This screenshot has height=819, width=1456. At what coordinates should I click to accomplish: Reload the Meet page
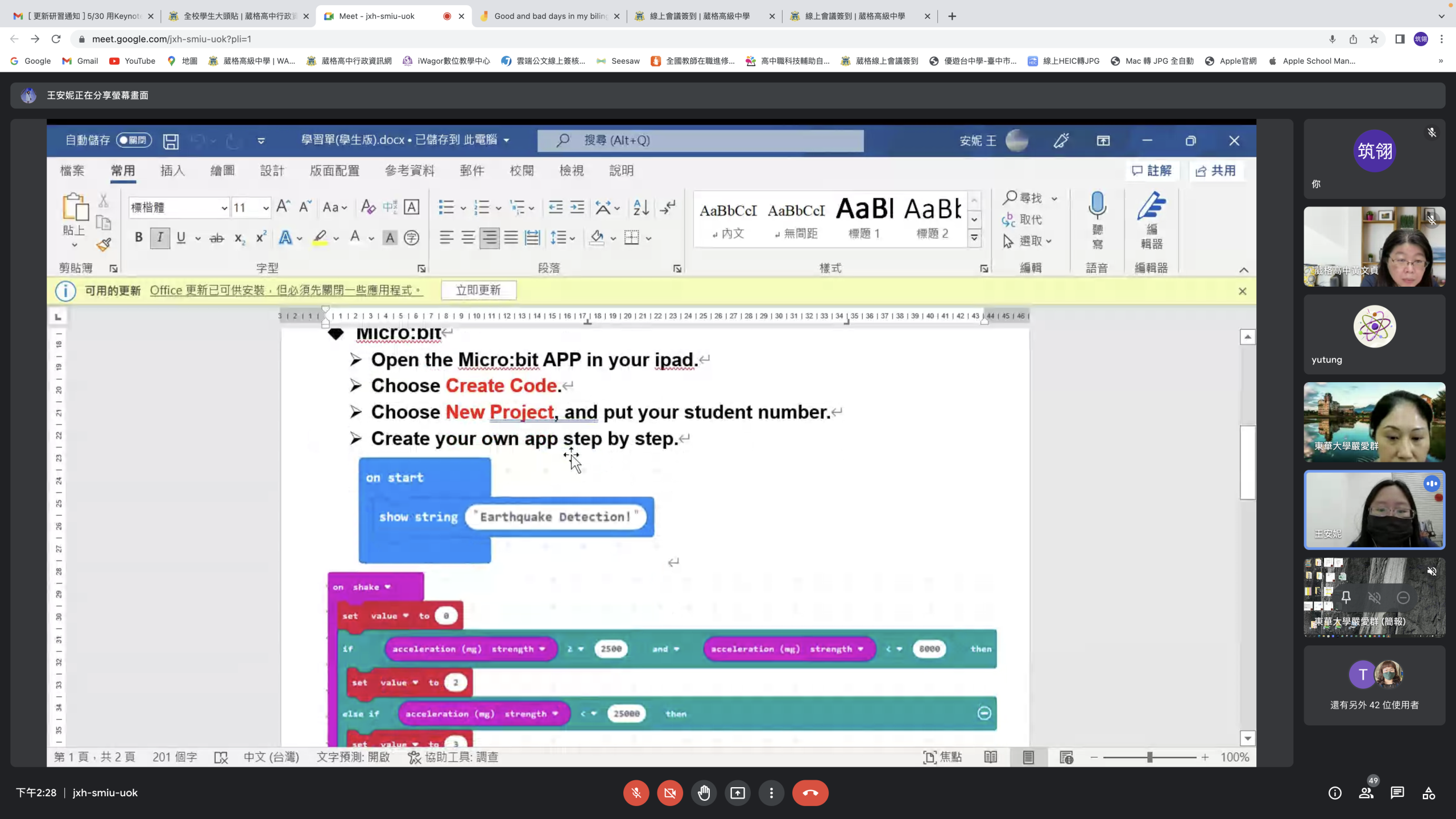click(x=56, y=39)
